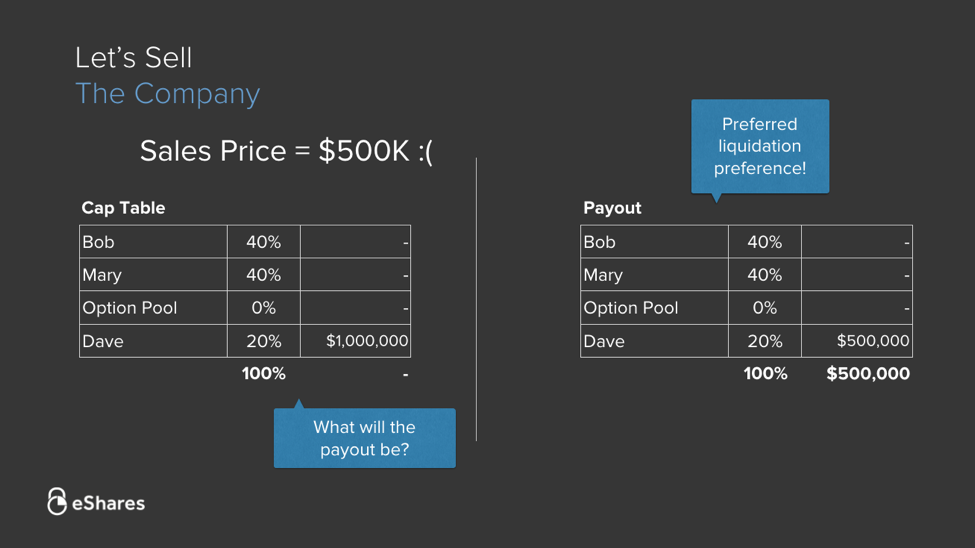This screenshot has width=975, height=548.
Task: Select the "Sales Price = $500K" heading
Action: [x=286, y=151]
